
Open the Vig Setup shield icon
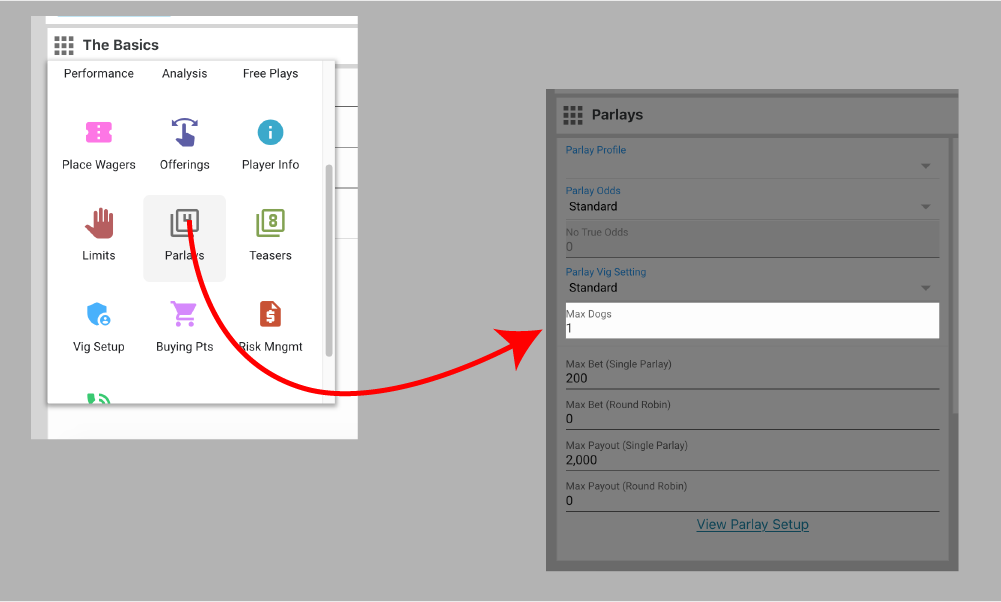98,315
